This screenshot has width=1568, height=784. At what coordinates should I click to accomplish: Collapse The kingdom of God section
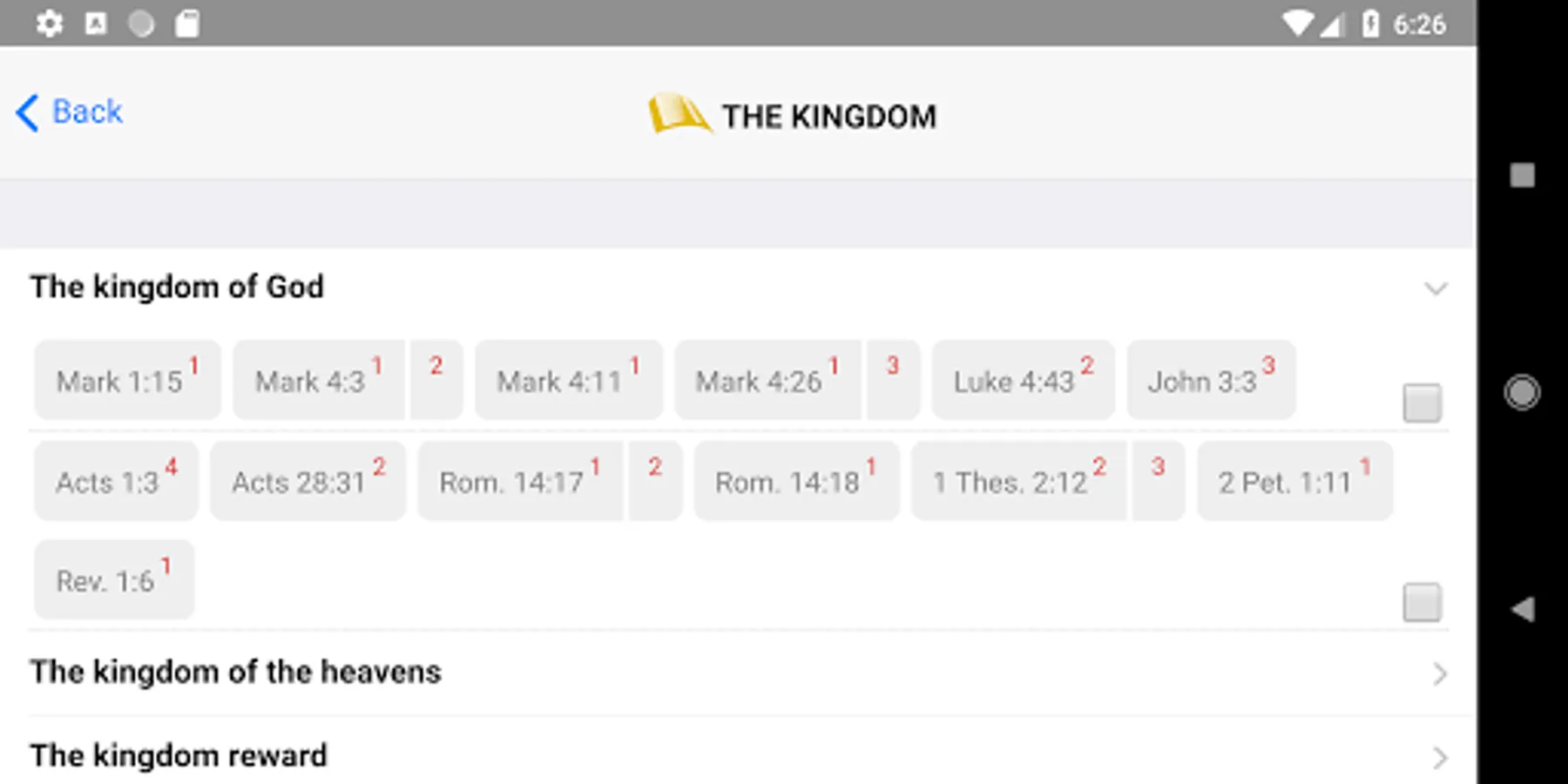pyautogui.click(x=1436, y=288)
